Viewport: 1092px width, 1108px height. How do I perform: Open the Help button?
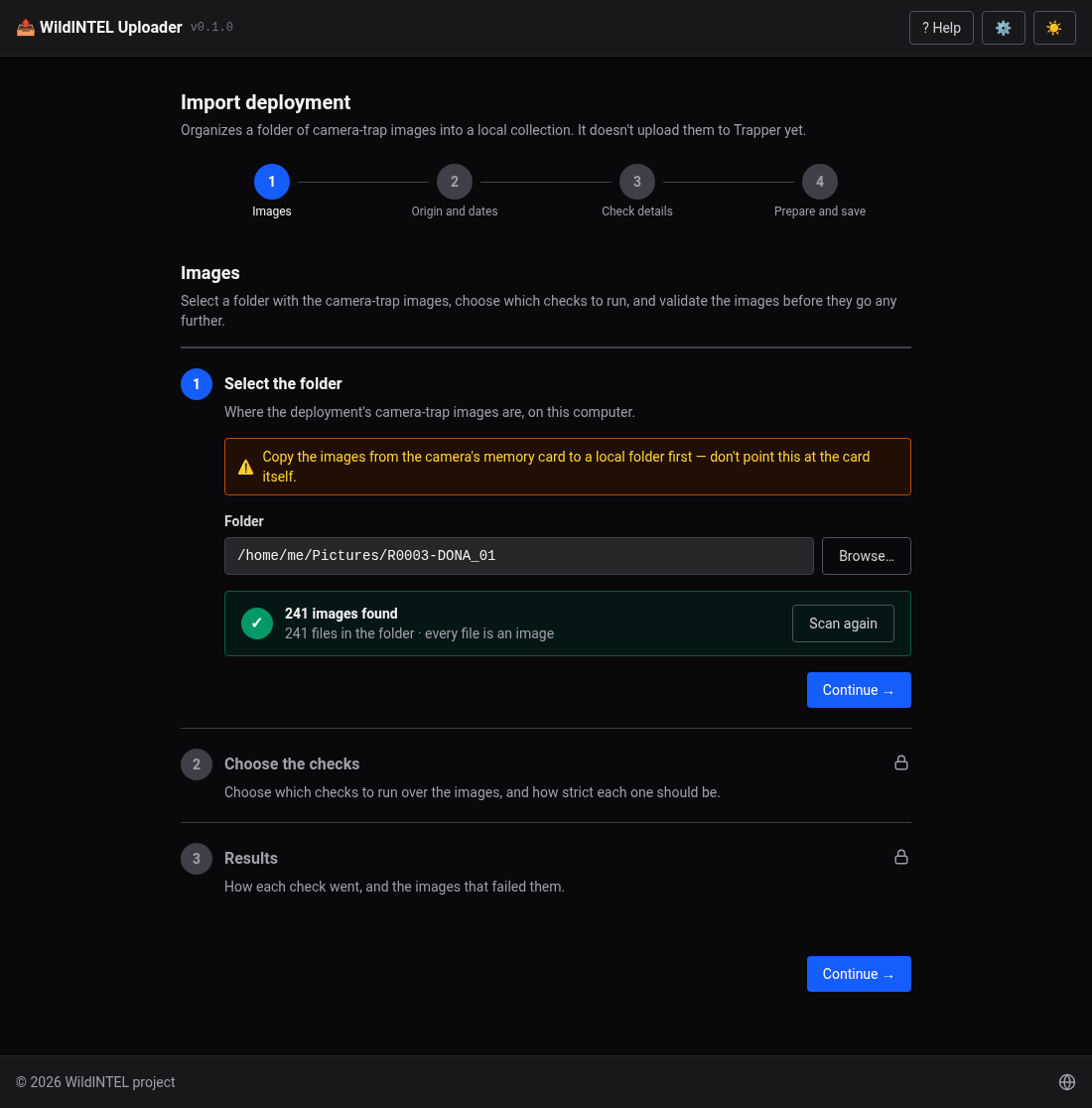[941, 28]
